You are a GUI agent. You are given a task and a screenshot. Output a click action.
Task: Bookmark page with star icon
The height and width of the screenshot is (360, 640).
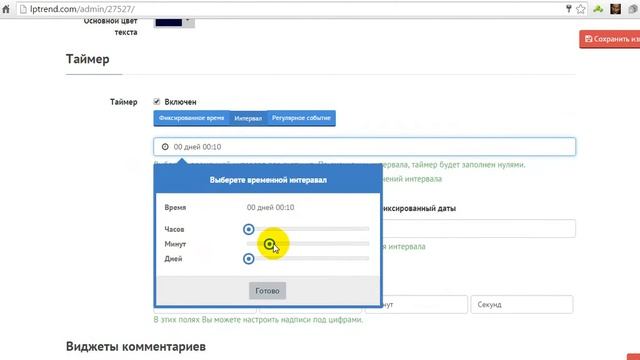click(580, 9)
